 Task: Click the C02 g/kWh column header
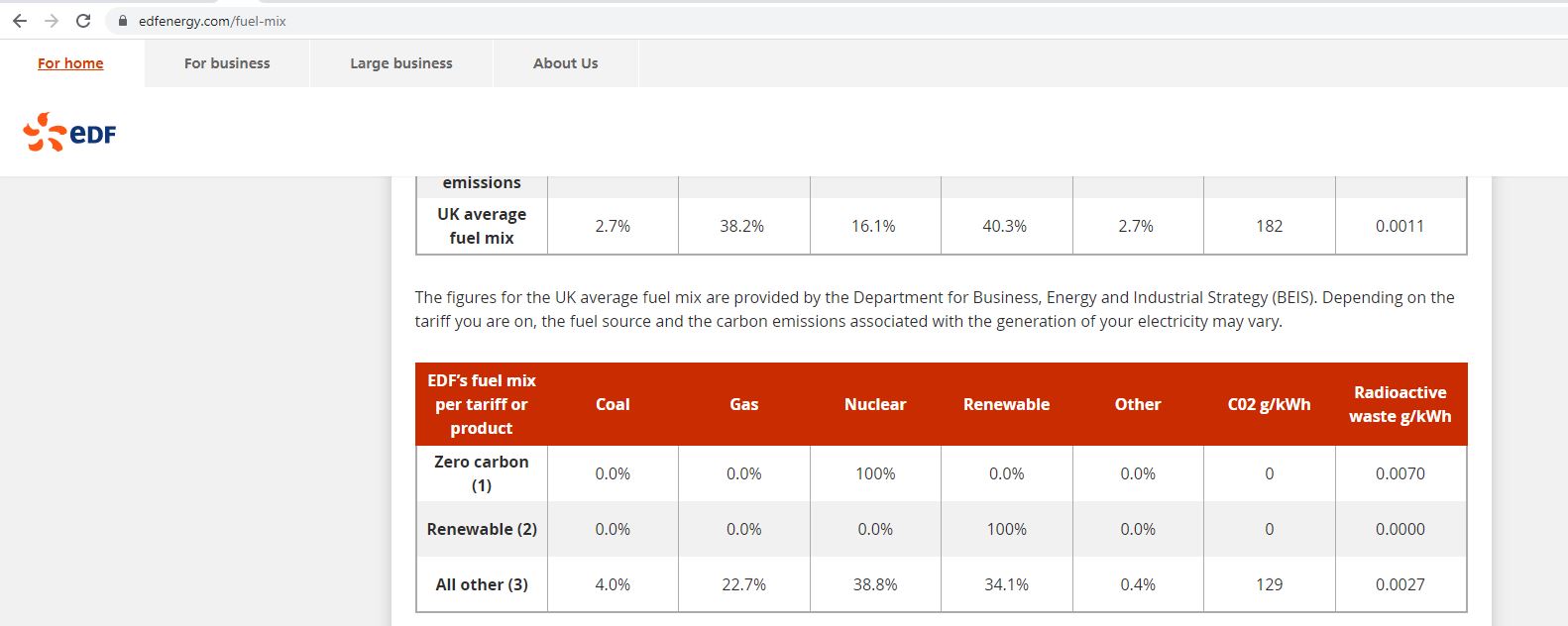(x=1269, y=404)
